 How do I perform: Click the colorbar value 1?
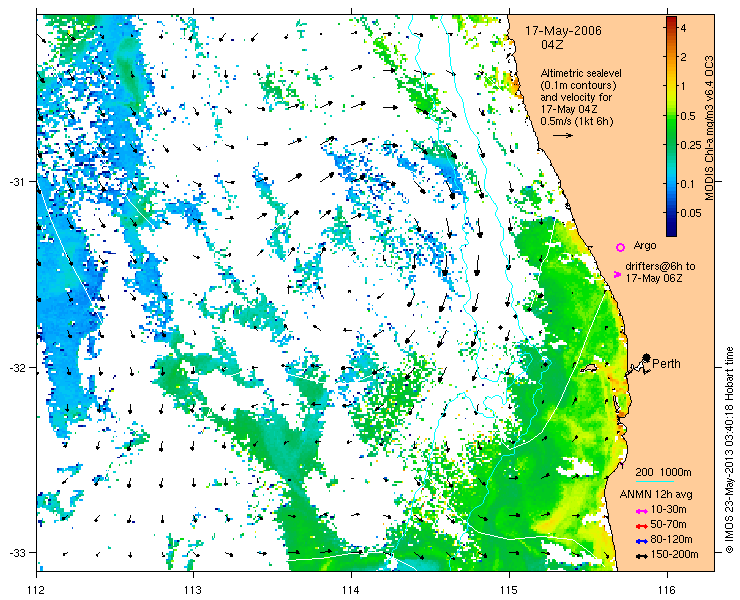683,86
